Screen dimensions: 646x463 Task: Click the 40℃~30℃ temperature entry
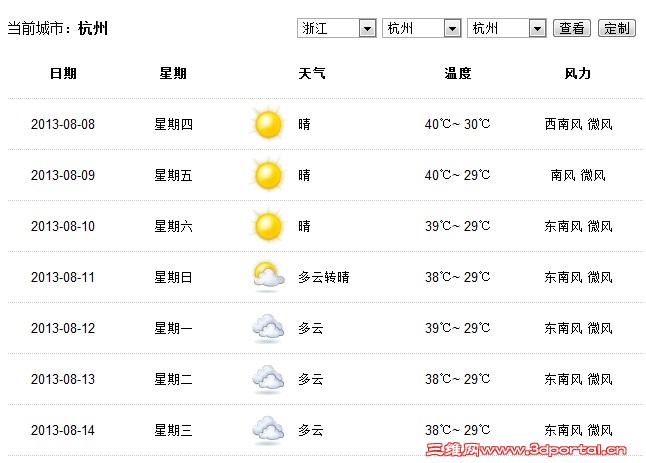pos(457,124)
